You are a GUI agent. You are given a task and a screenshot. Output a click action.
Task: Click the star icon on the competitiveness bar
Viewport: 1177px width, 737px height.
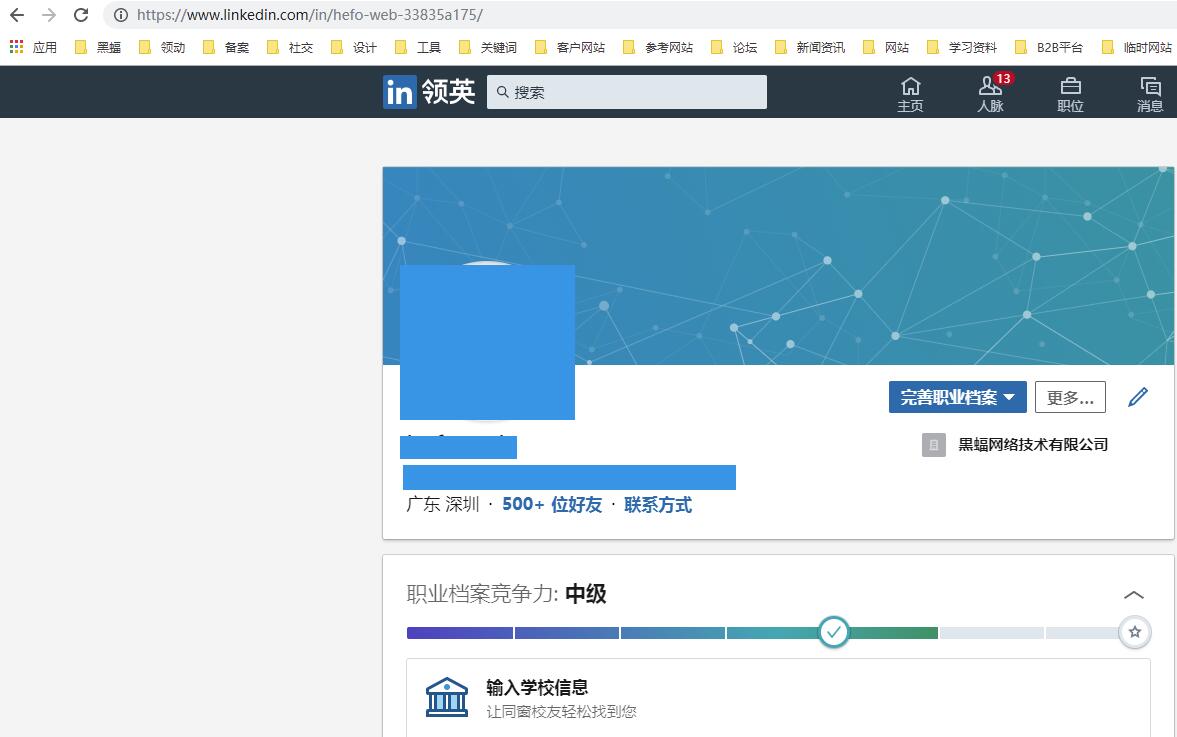1134,632
